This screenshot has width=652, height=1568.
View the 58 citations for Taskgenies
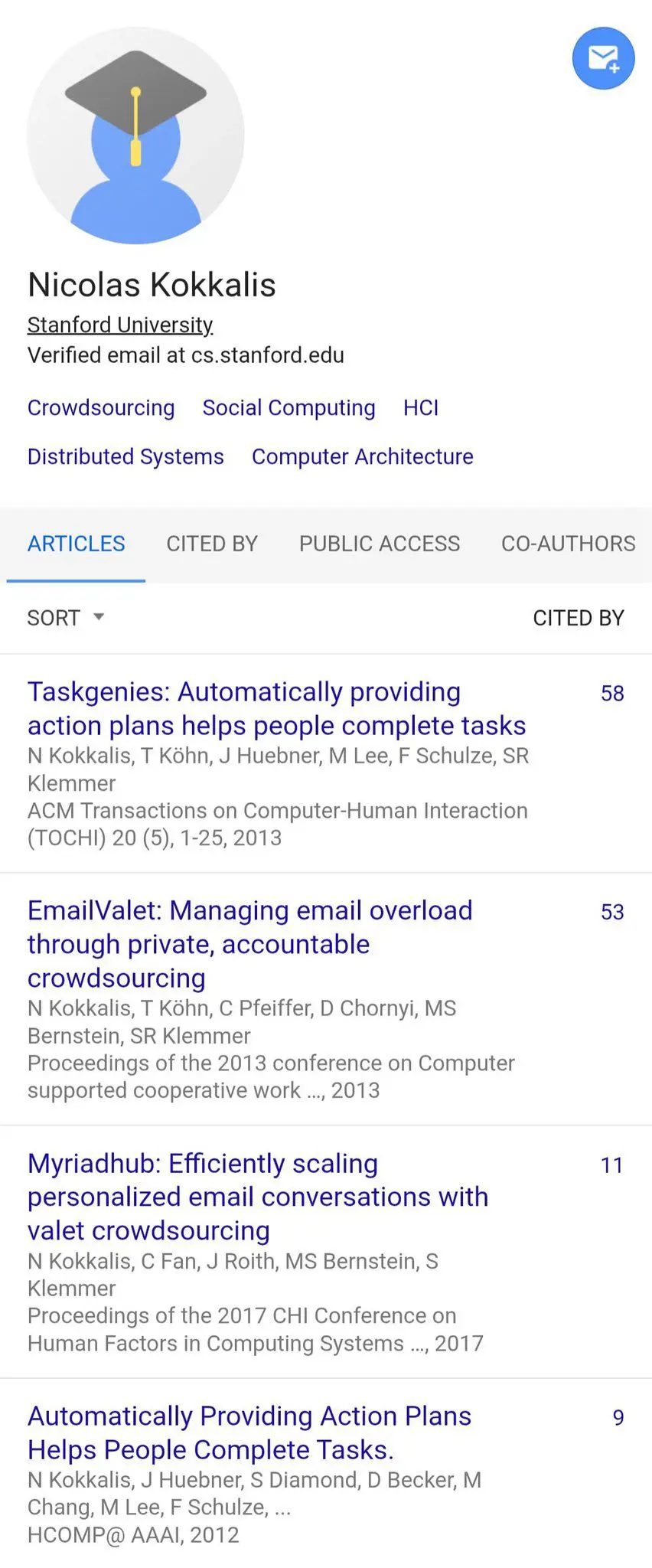[612, 693]
